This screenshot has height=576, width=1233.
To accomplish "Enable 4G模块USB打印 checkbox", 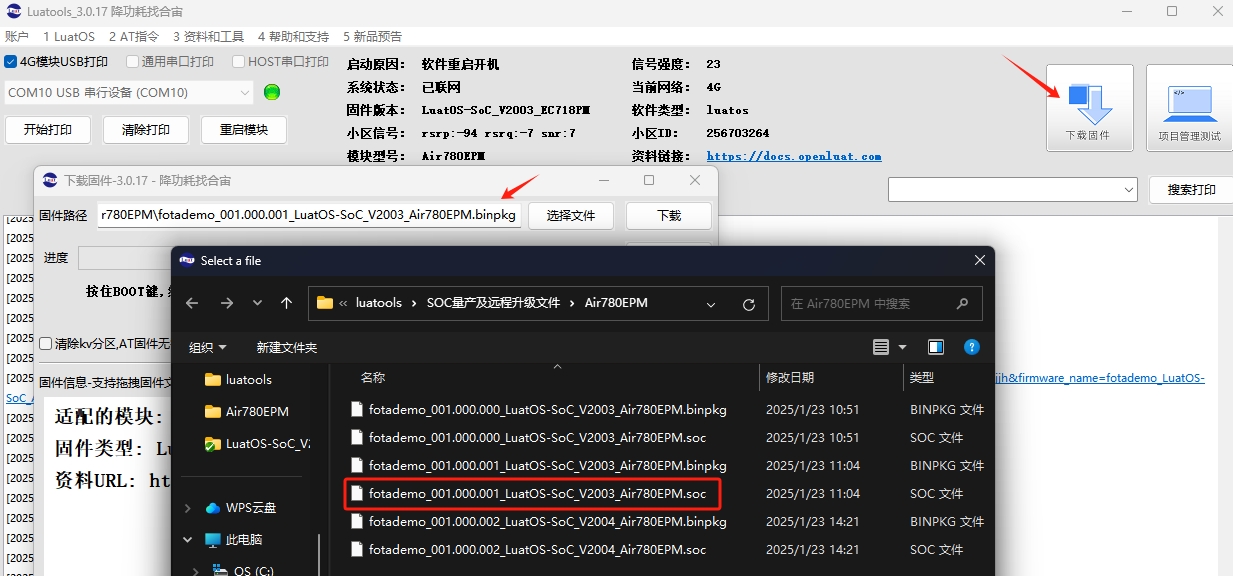I will [11, 62].
